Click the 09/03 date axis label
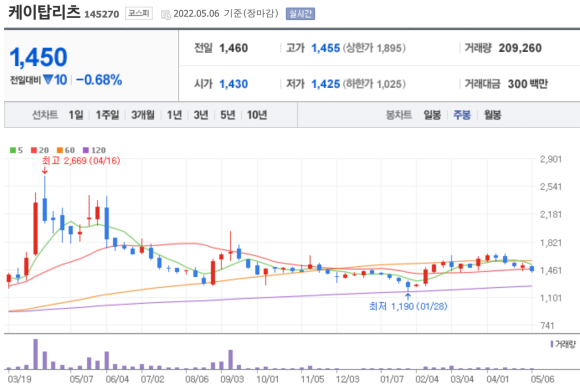580x390 pixels. pyautogui.click(x=232, y=379)
